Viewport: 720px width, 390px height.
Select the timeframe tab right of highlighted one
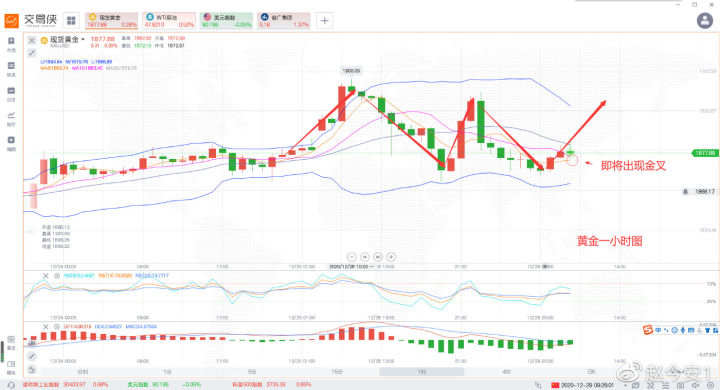click(x=506, y=371)
